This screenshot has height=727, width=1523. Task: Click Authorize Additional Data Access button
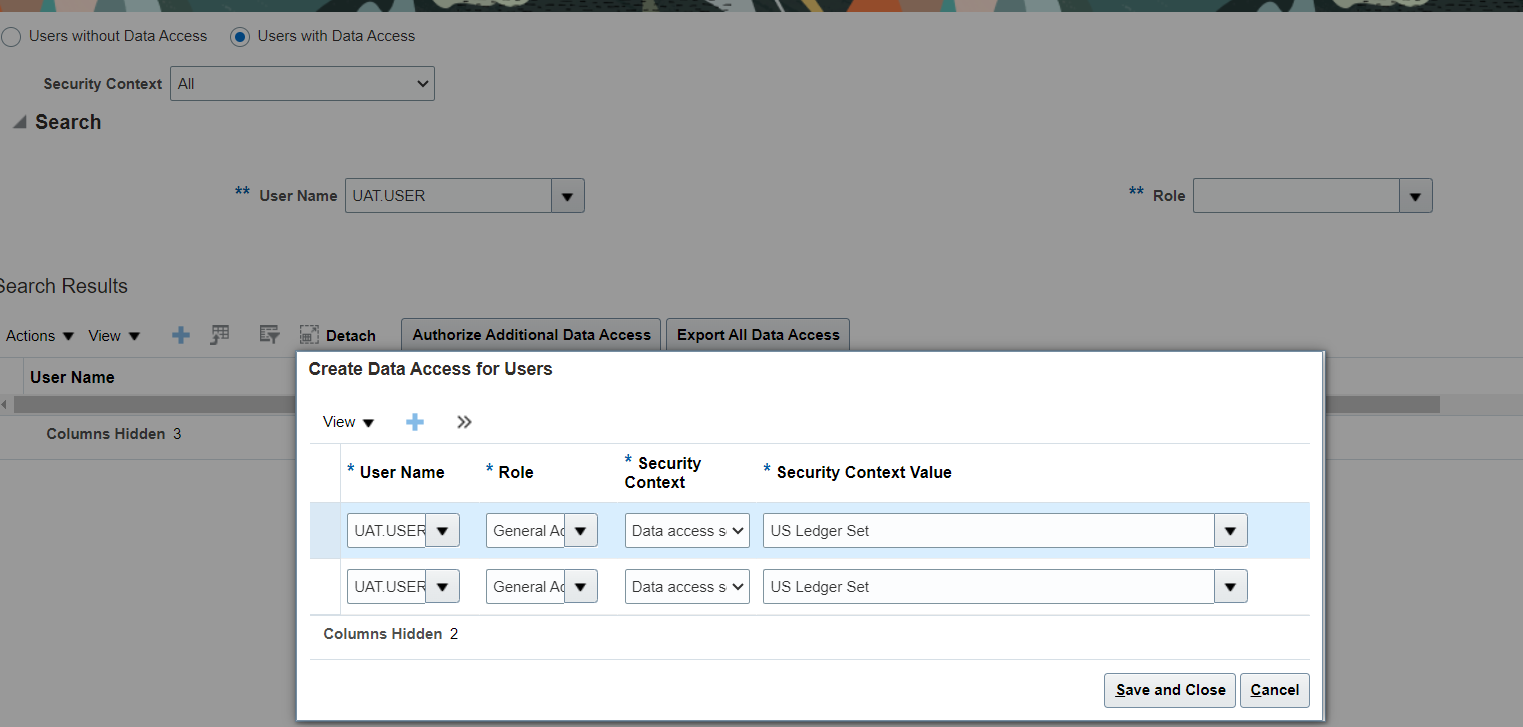[531, 335]
